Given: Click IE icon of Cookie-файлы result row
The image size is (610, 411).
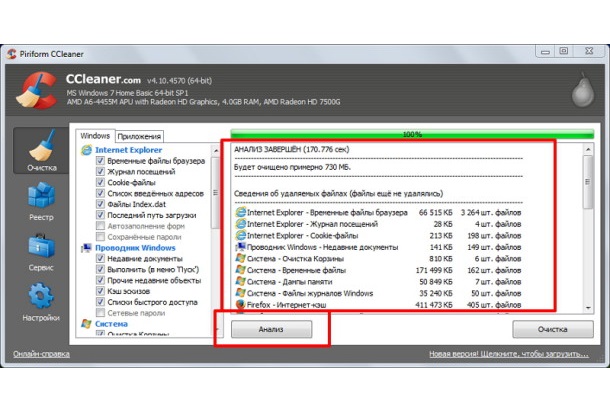Looking at the screenshot, I should pos(240,235).
